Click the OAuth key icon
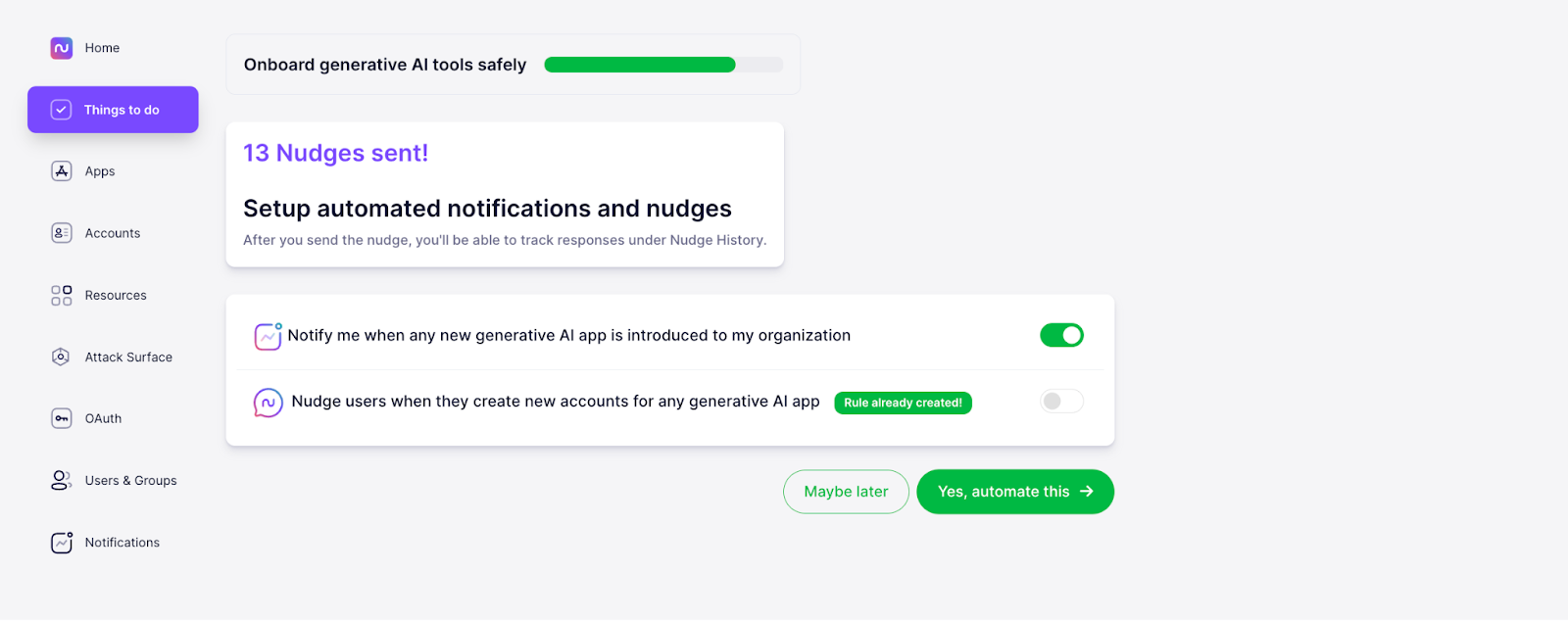Viewport: 1568px width, 621px height. [x=60, y=418]
